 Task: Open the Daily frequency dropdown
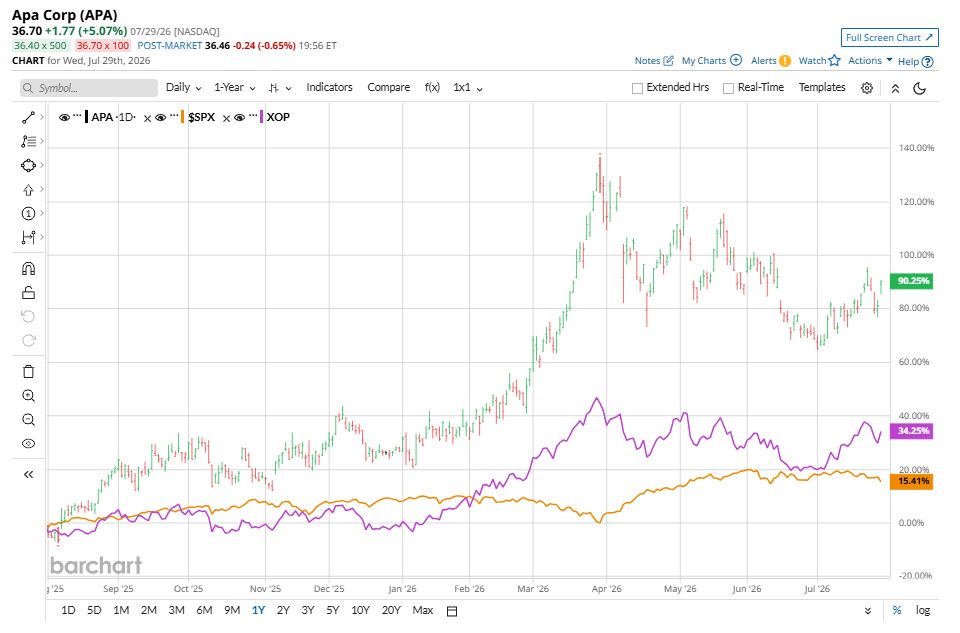(184, 88)
